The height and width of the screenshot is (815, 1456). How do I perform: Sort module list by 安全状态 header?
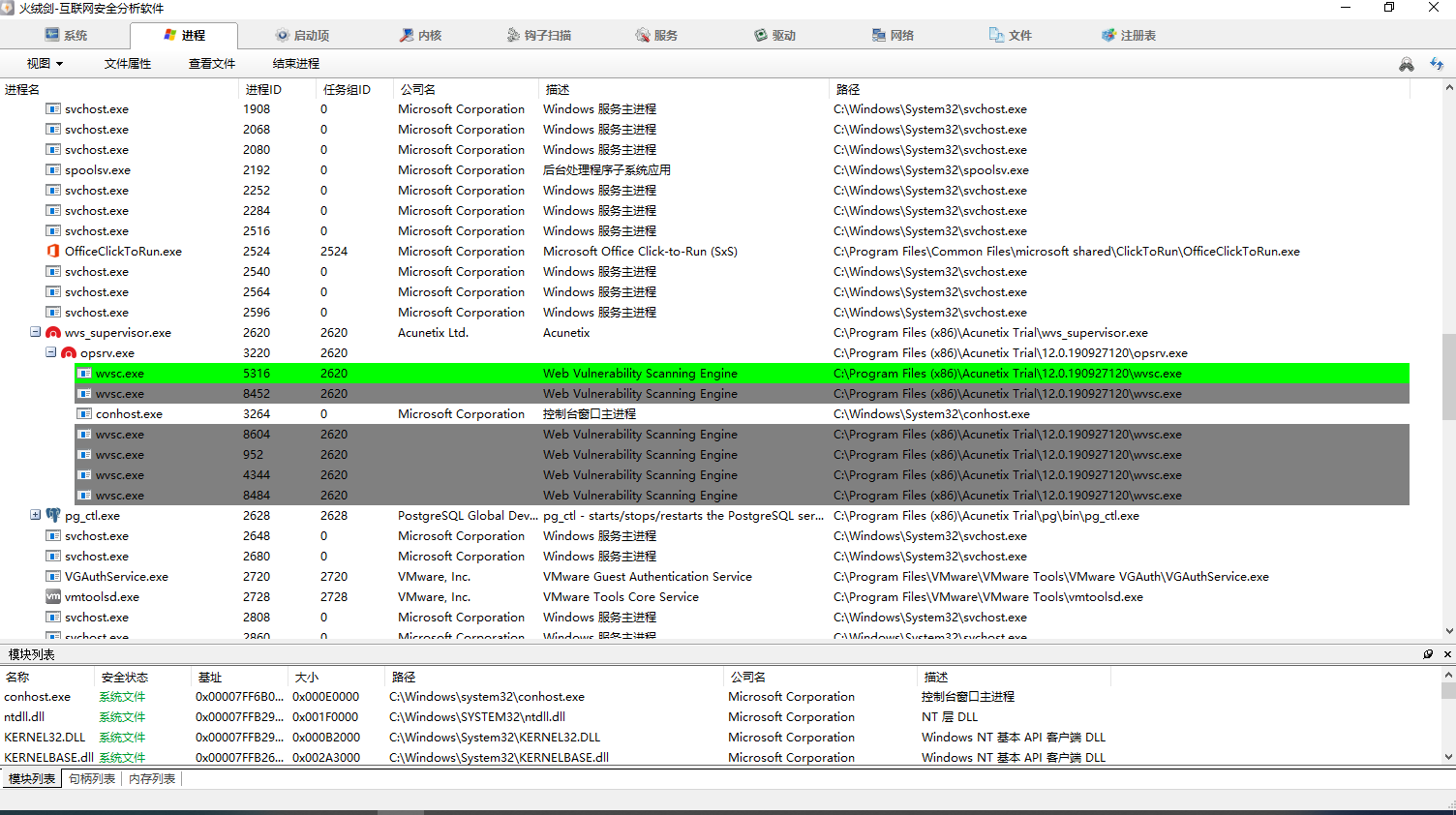point(142,678)
